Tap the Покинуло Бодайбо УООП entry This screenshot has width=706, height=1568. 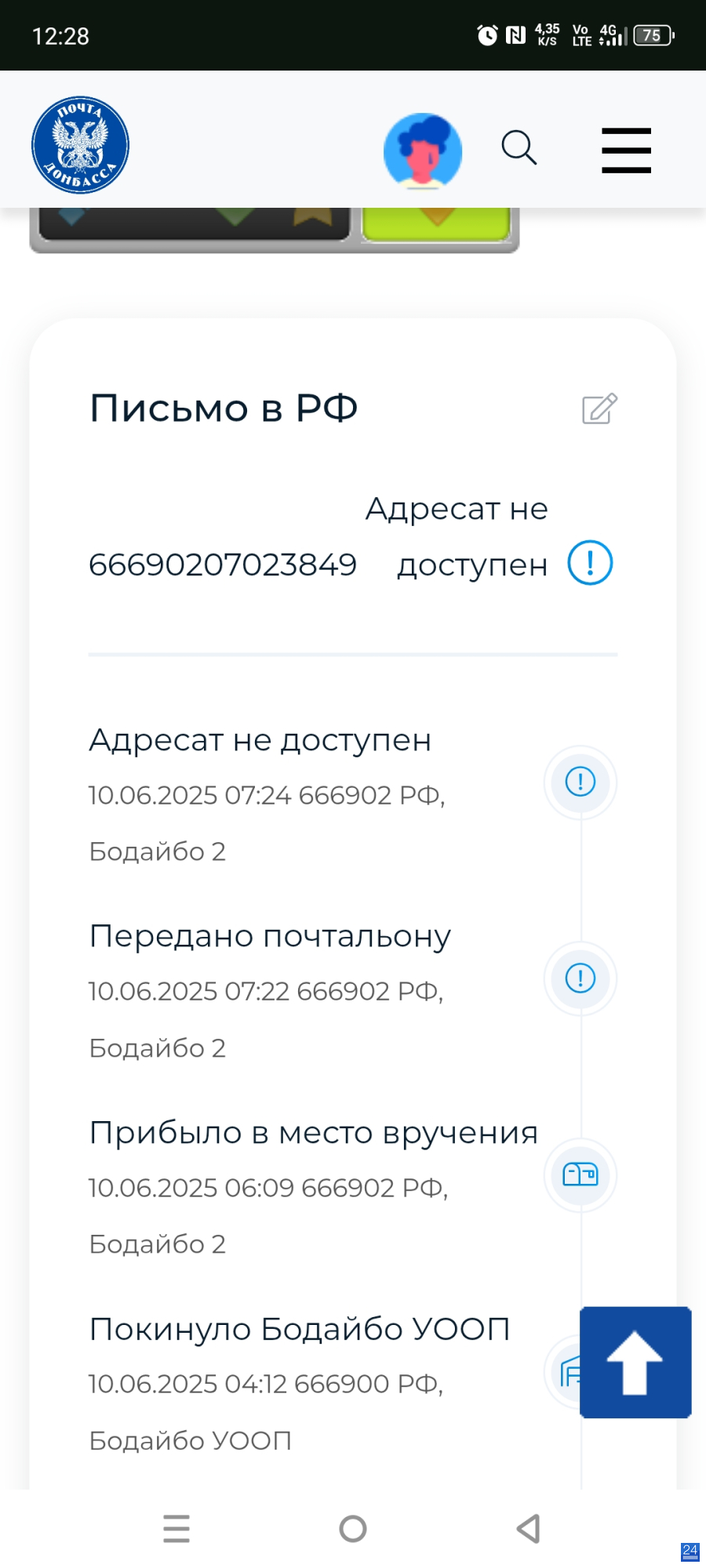300,1330
